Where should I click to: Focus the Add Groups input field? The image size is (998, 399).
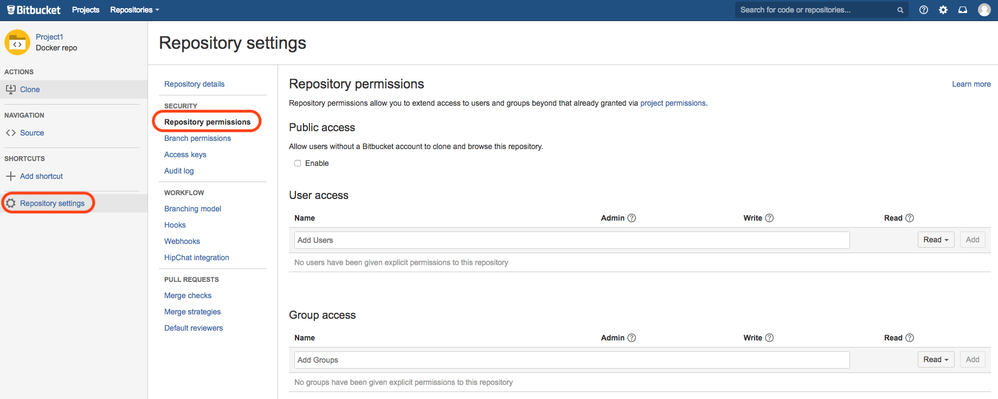click(572, 360)
